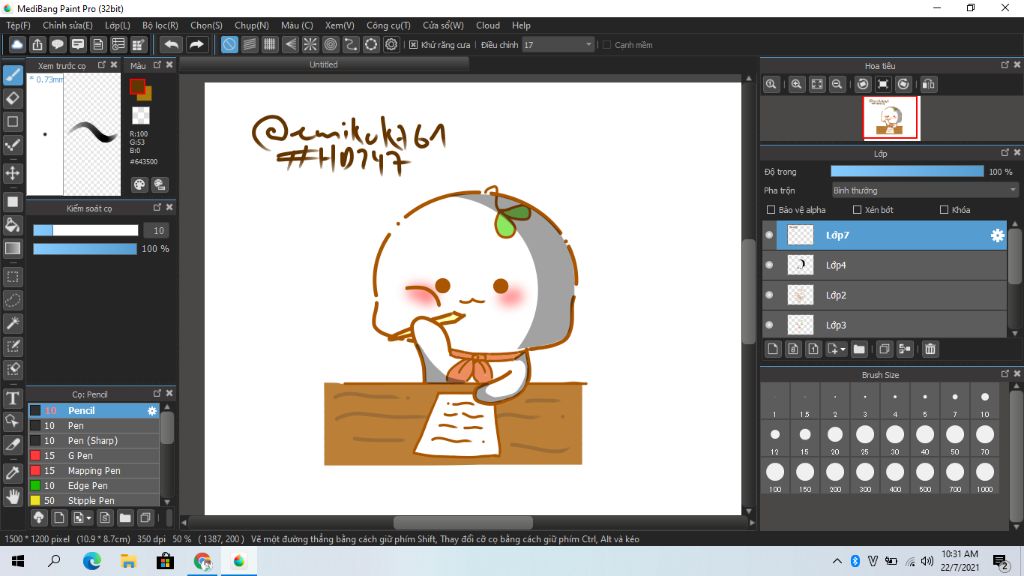Turn off snap with the first snap icon
The image size is (1024, 576).
coord(229,44)
